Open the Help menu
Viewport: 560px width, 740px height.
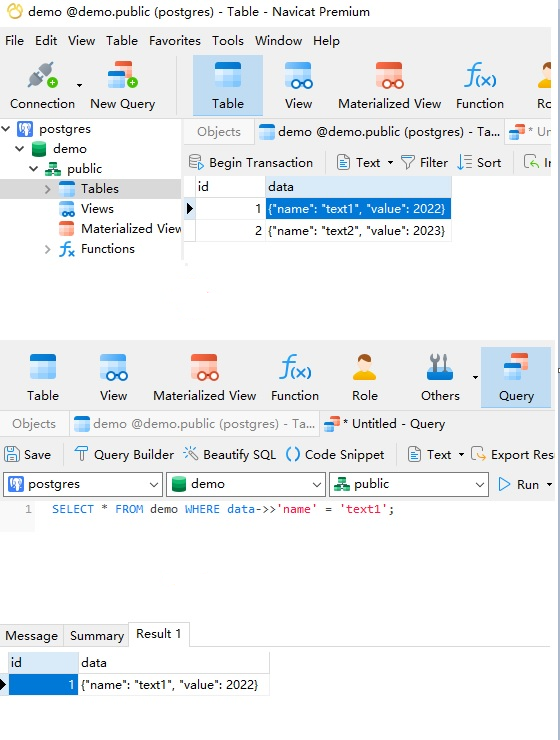coord(326,41)
